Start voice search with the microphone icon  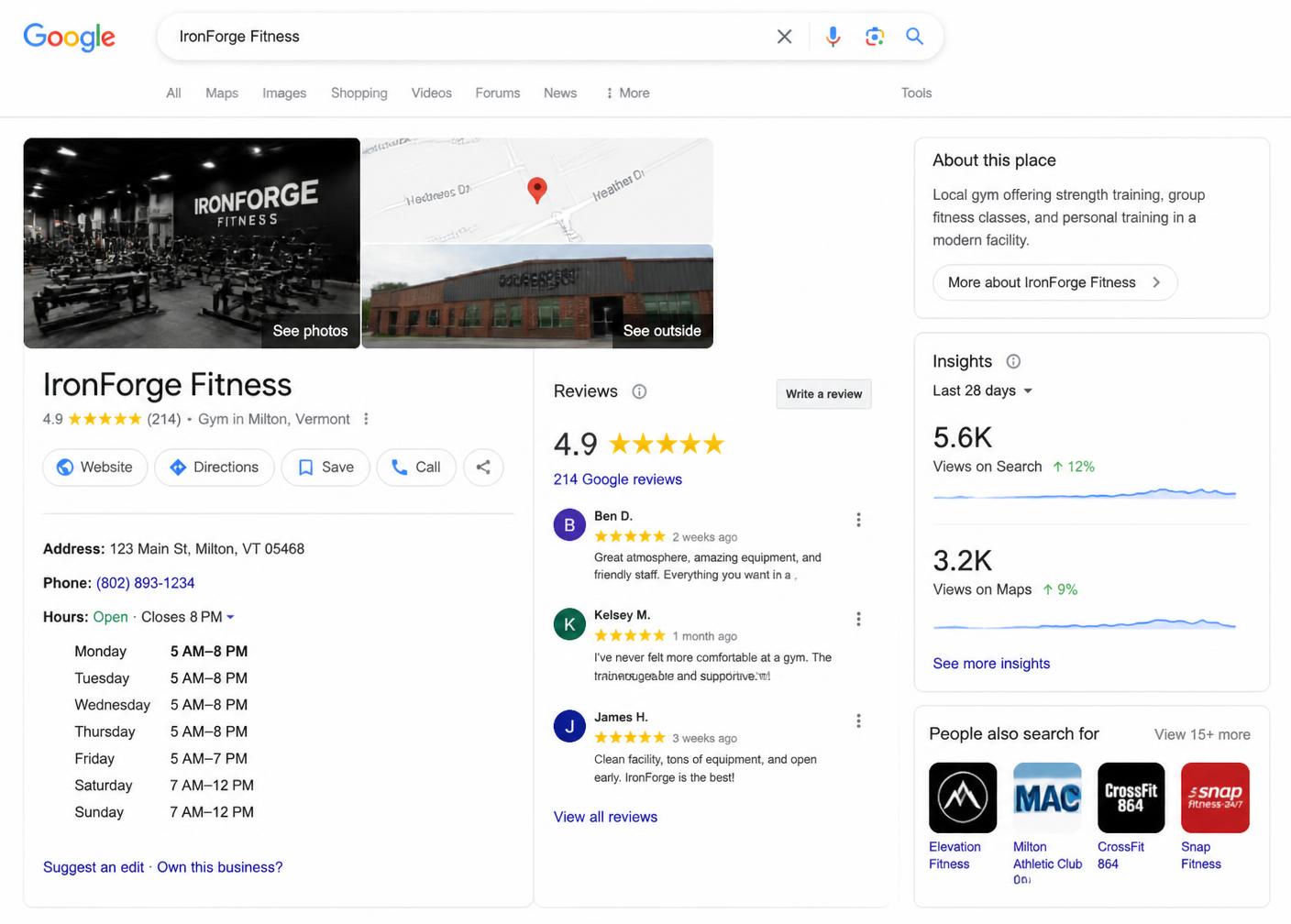coord(833,37)
